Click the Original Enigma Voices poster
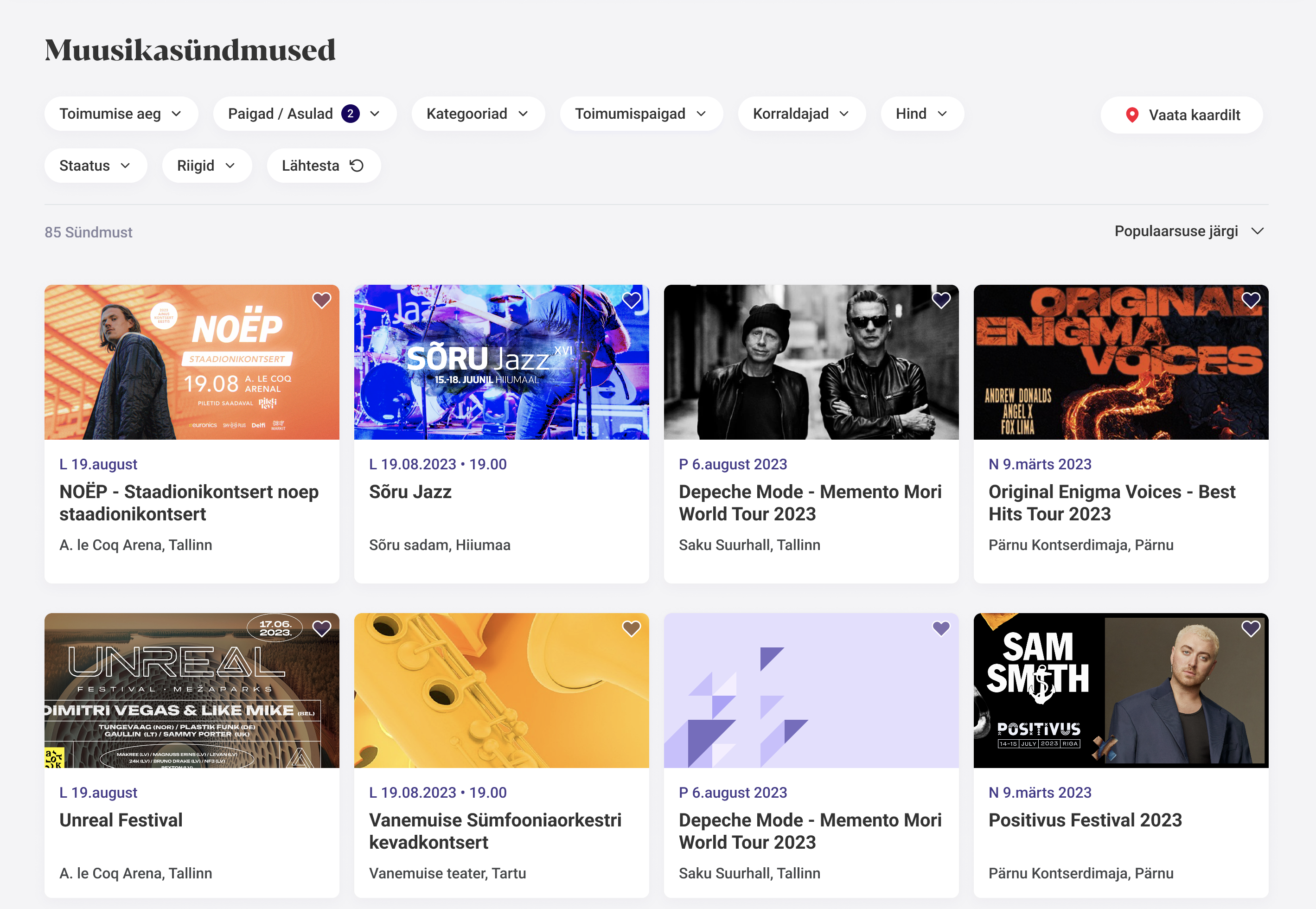1316x909 pixels. click(x=1121, y=362)
